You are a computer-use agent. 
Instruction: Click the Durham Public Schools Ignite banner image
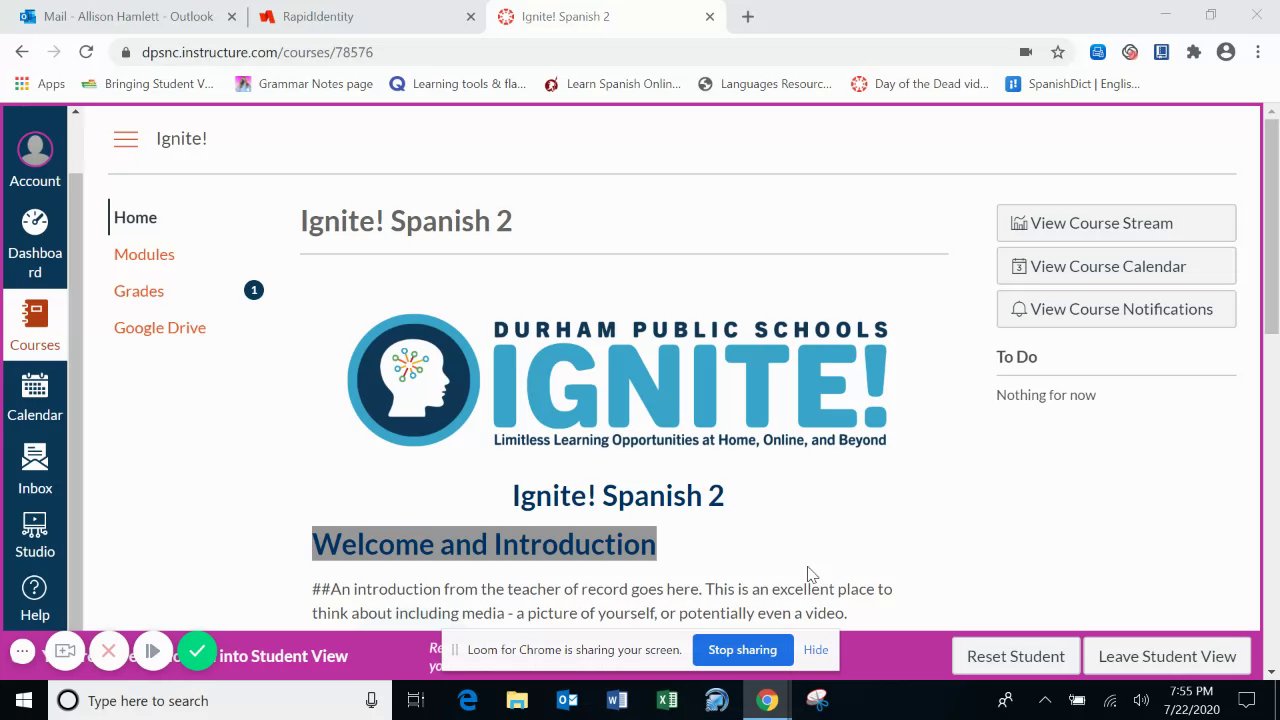click(618, 381)
